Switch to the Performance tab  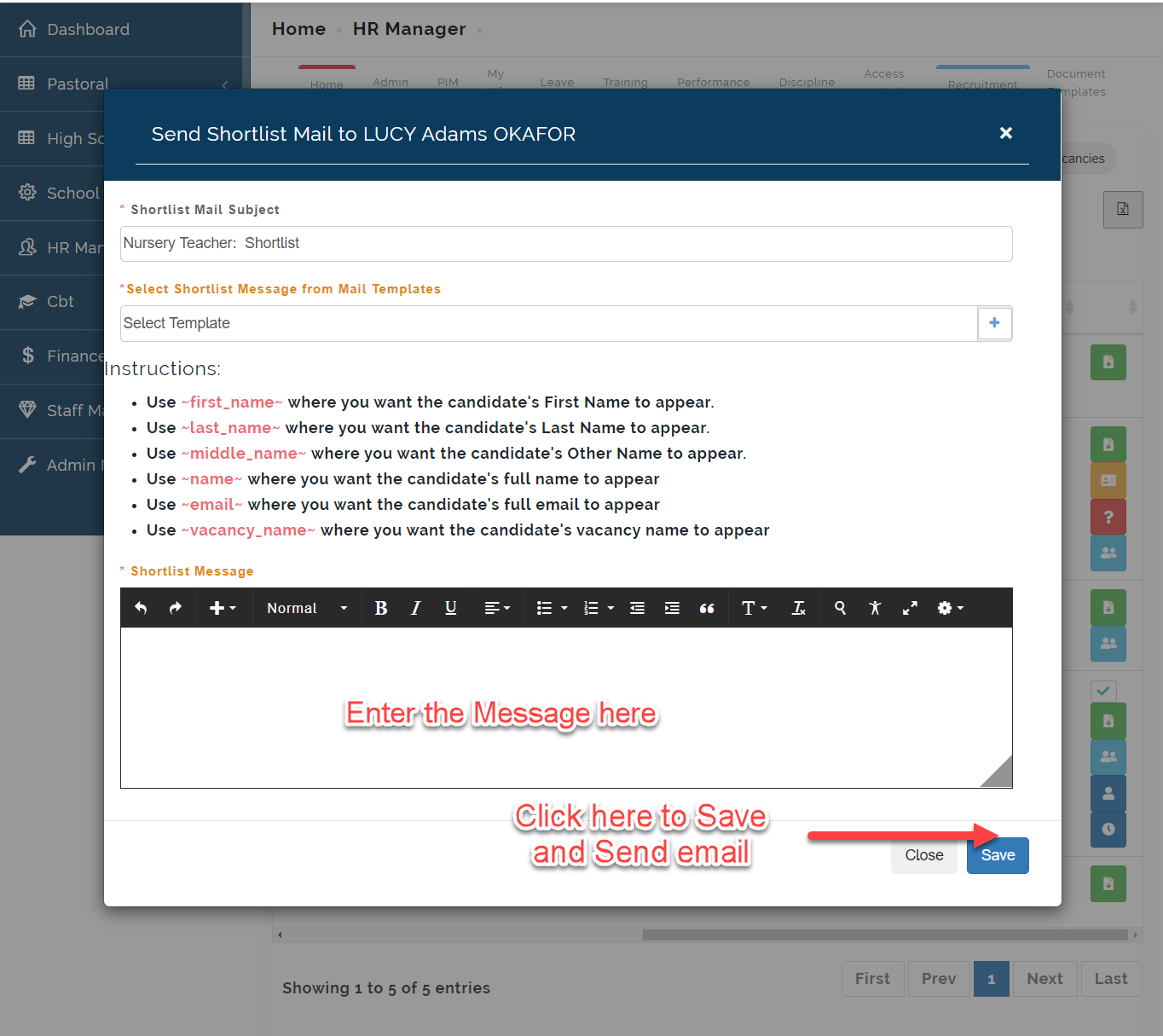click(x=714, y=82)
